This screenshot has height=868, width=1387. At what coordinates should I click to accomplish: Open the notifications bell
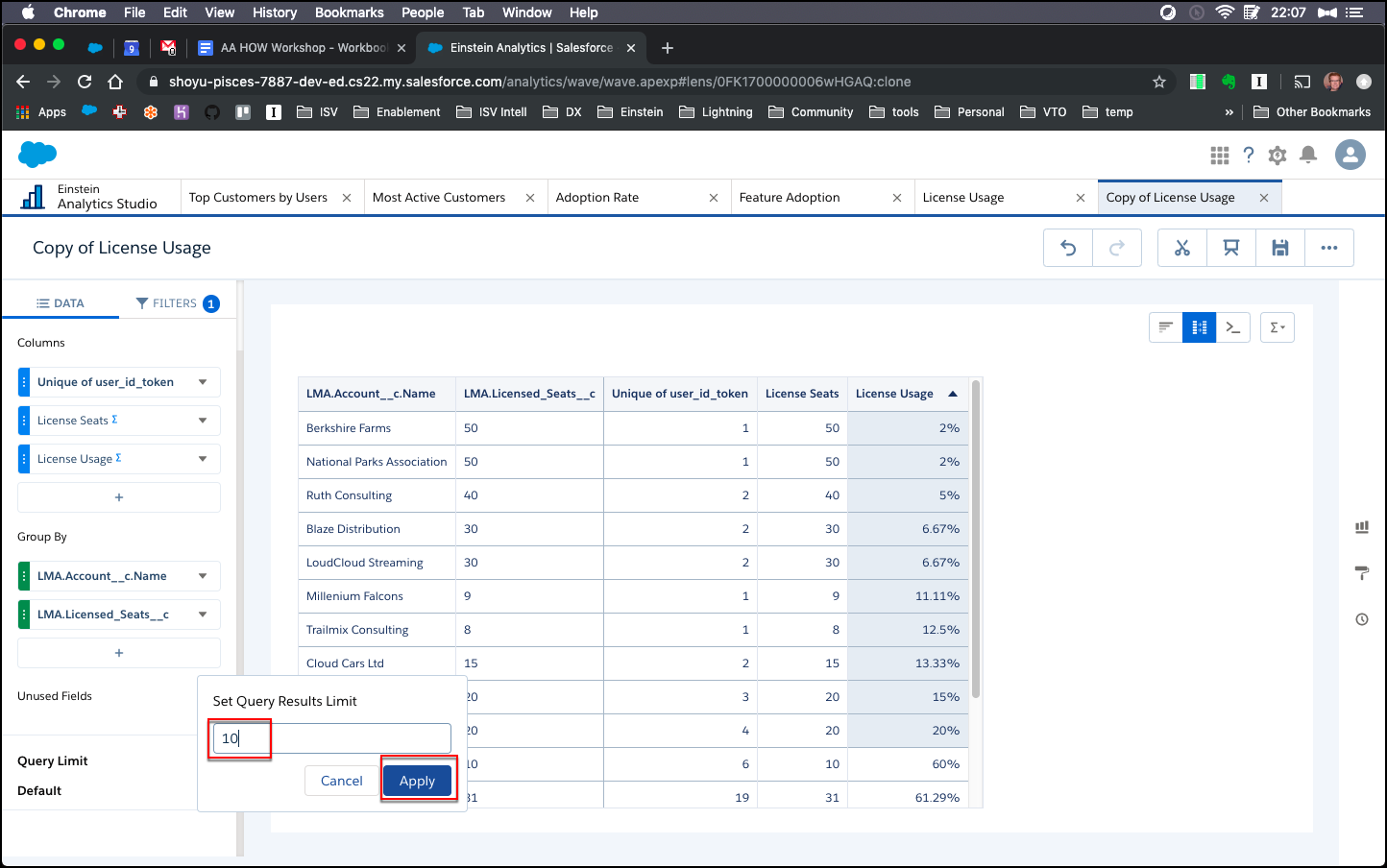click(1308, 156)
